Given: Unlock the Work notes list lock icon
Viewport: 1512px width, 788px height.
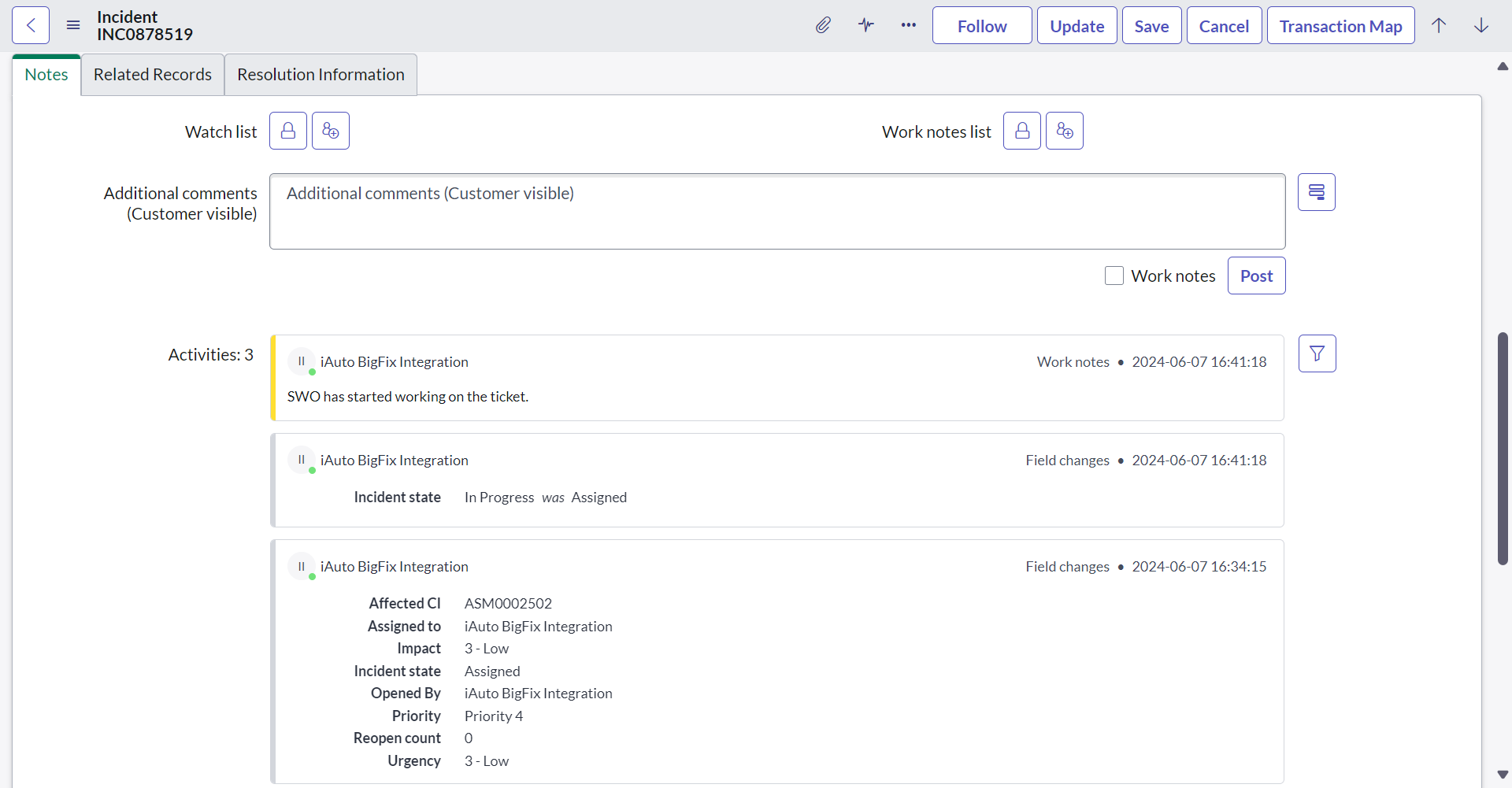Looking at the screenshot, I should tap(1022, 131).
